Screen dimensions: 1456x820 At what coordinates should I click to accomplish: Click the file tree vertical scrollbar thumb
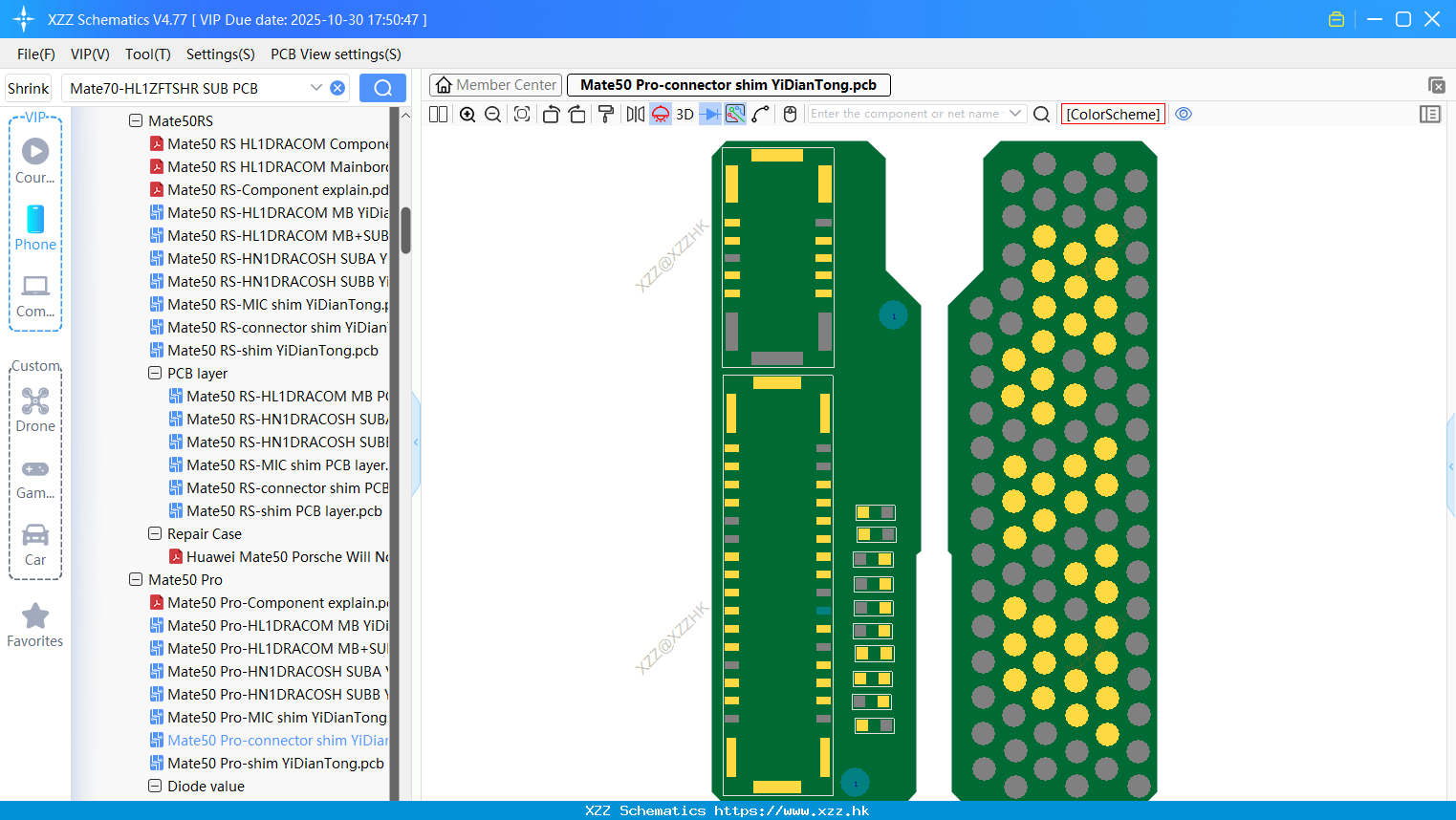405,230
